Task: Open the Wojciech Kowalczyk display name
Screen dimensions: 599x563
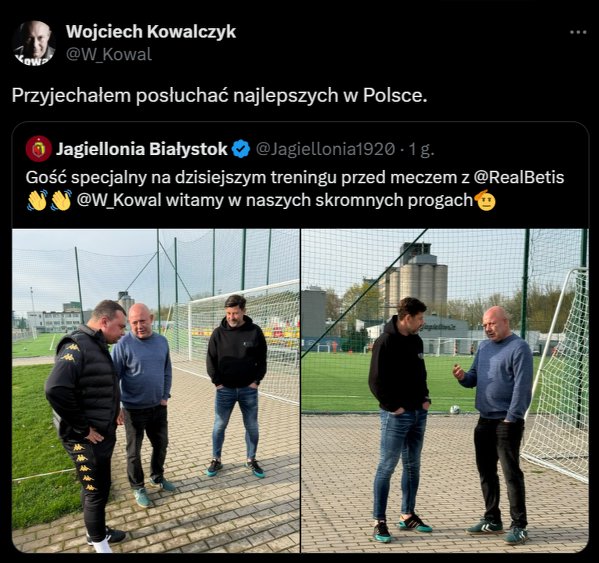Action: tap(151, 31)
